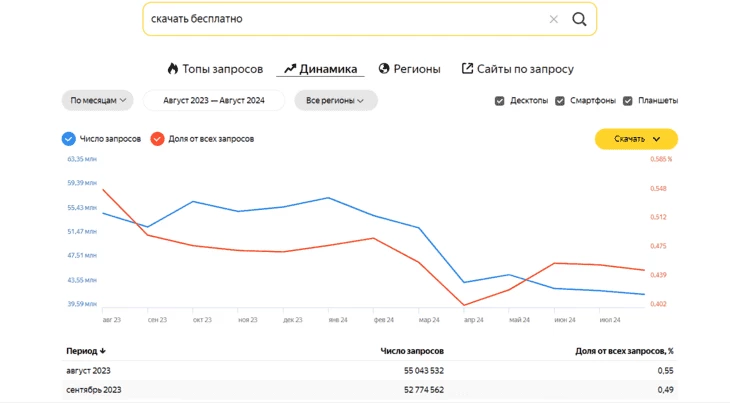Image resolution: width=730 pixels, height=403 pixels.
Task: Click the share value 0,49
Action: coord(665,390)
